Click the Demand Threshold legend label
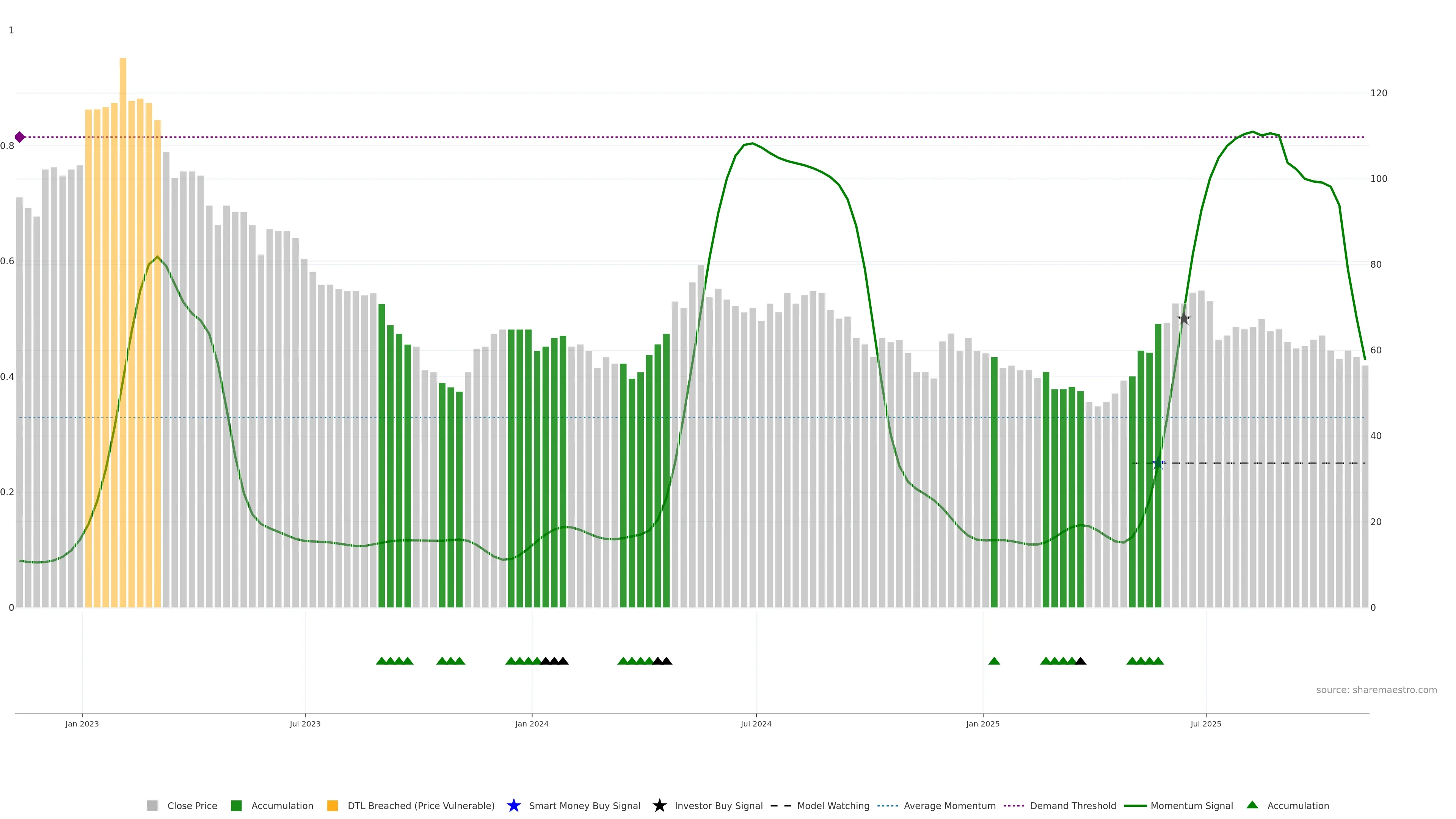The image size is (1456, 819). click(x=1072, y=805)
